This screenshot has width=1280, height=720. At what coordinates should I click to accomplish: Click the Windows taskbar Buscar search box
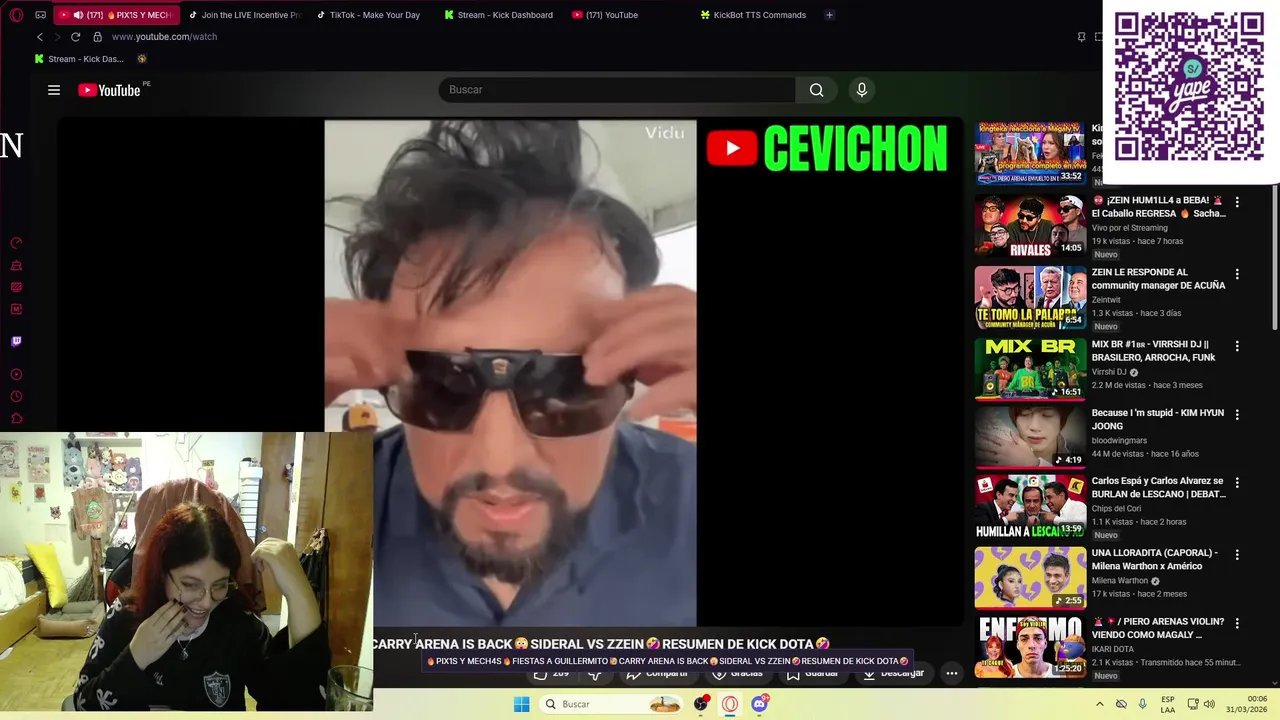click(612, 704)
